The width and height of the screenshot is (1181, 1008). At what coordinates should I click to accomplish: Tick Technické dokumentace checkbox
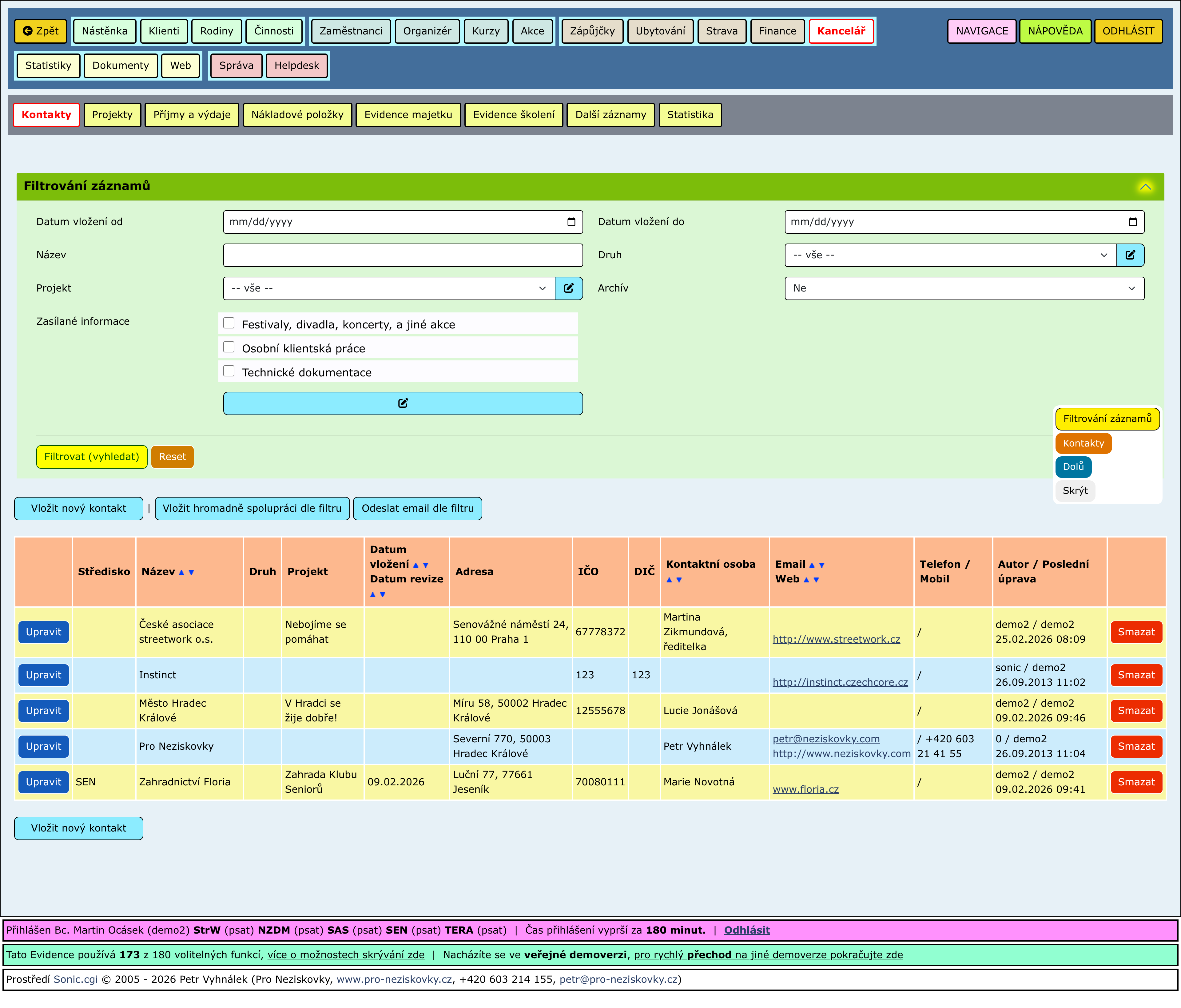pyautogui.click(x=229, y=371)
